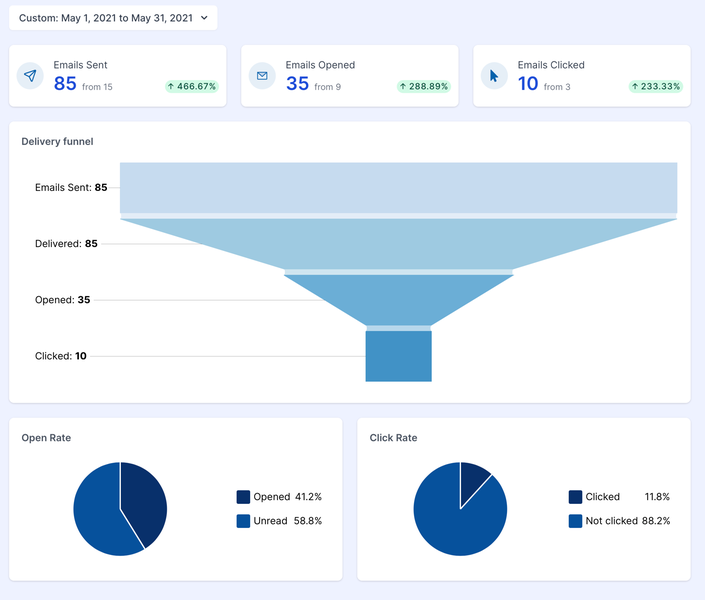Viewport: 705px width, 600px height.
Task: Click the chevron next to the date range
Action: pos(204,18)
